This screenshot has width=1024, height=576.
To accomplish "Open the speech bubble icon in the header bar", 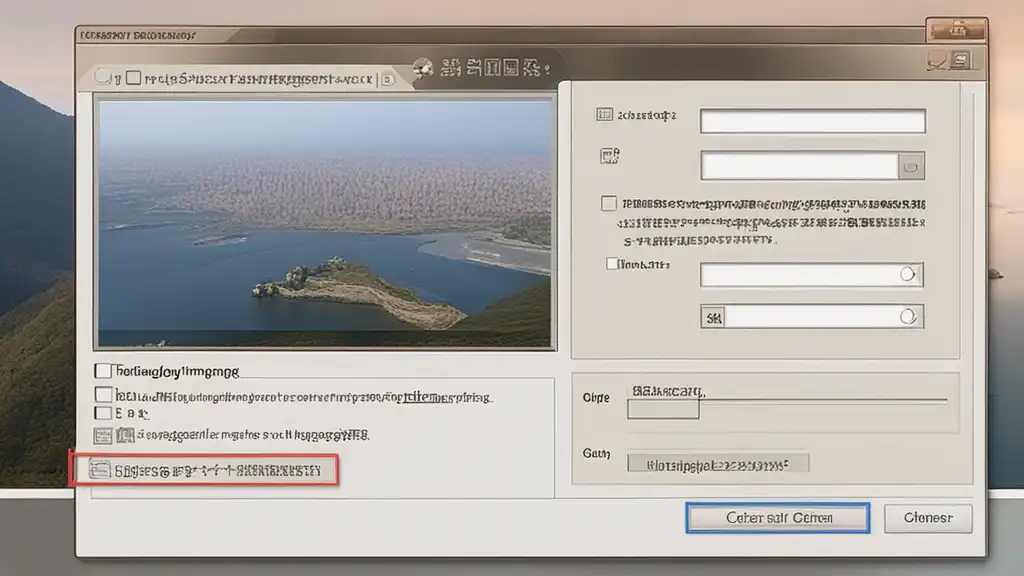I will [937, 61].
